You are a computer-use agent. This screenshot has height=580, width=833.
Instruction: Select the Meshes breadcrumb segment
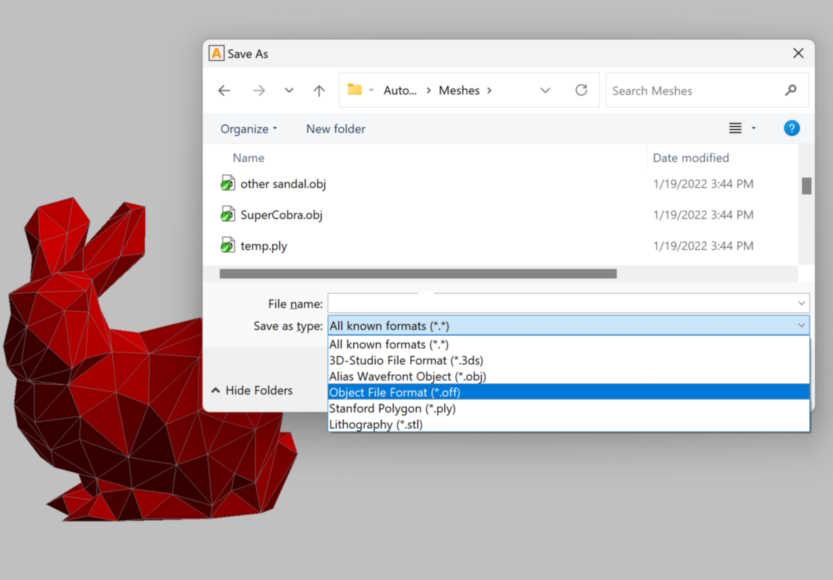pyautogui.click(x=459, y=91)
